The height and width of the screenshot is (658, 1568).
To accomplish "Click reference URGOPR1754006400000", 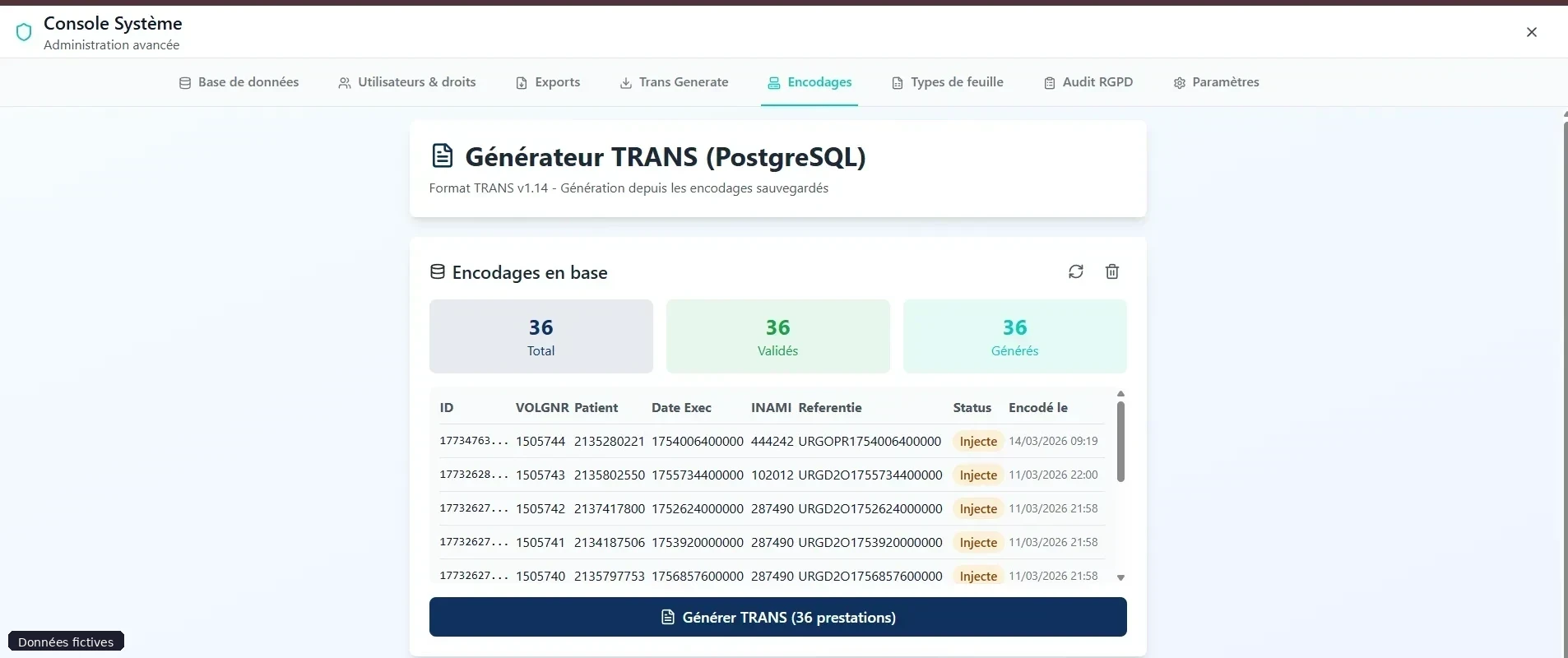I will pos(870,442).
